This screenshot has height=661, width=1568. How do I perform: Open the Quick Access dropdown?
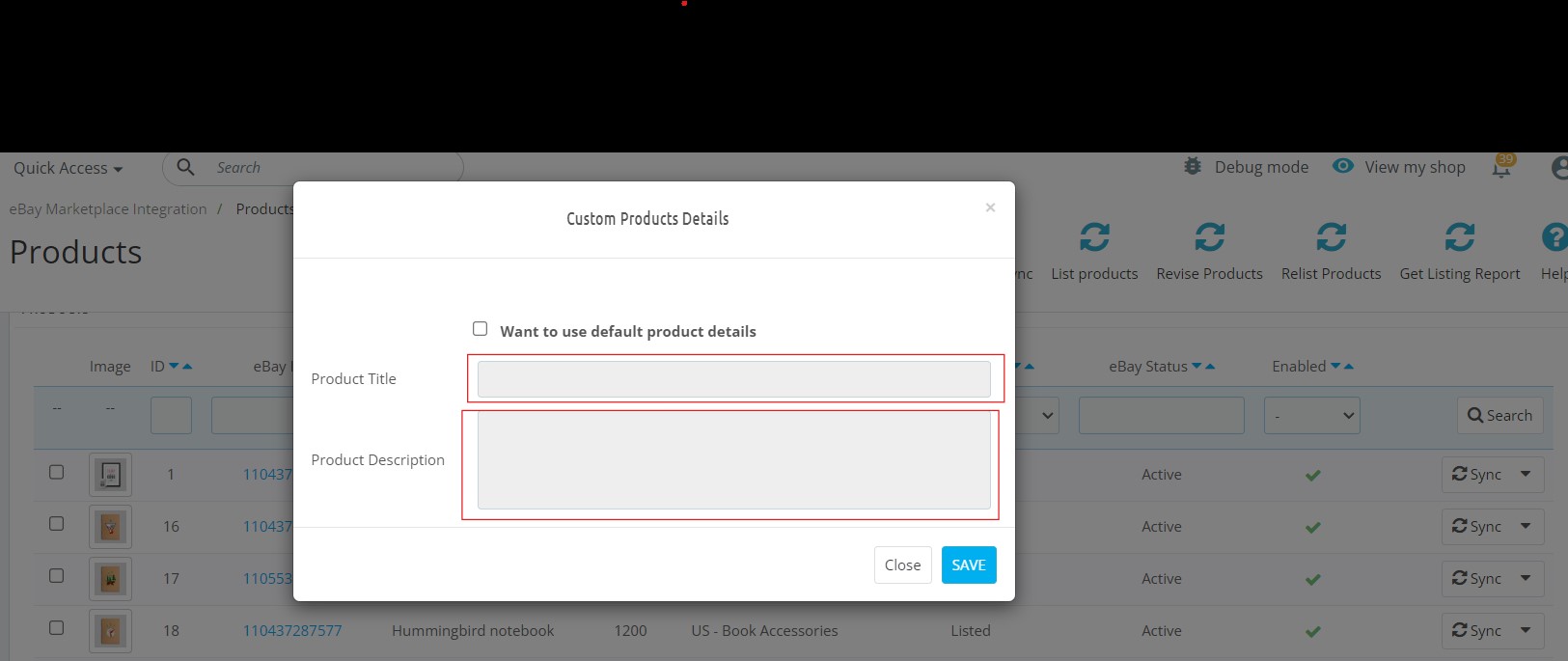point(68,168)
